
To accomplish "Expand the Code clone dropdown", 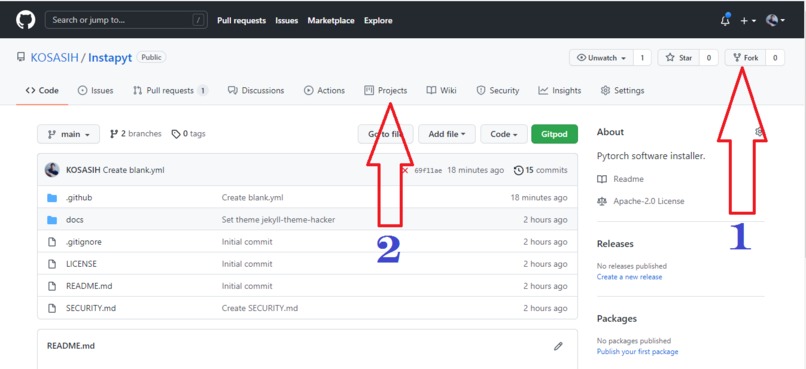I will click(504, 134).
